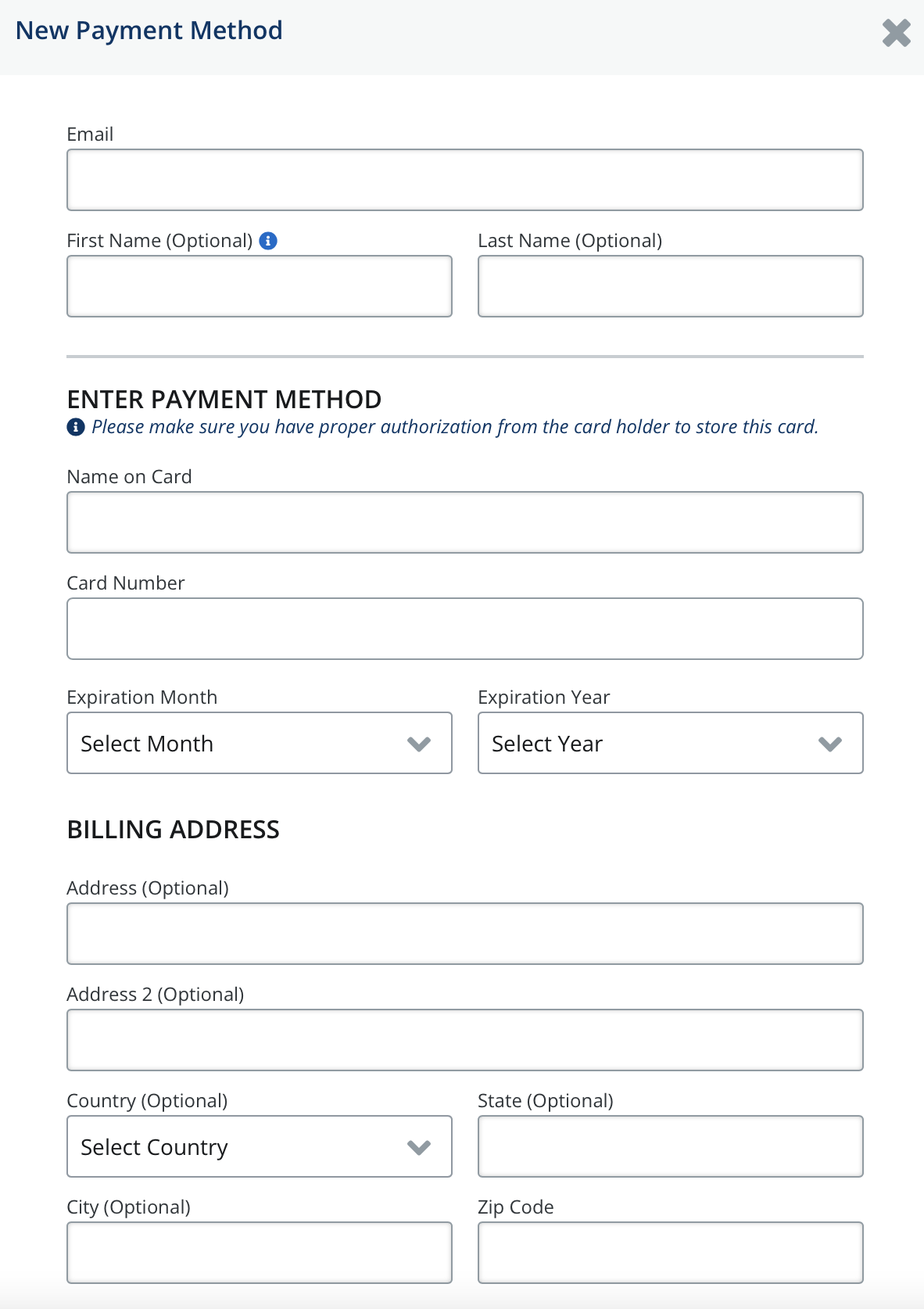The image size is (924, 1309).
Task: Select the Last Name input field
Action: point(670,285)
